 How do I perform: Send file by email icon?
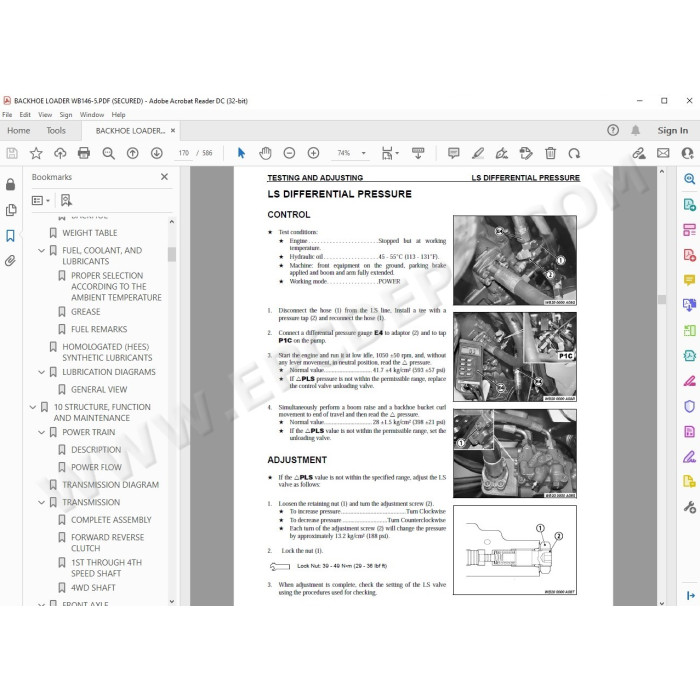pyautogui.click(x=663, y=153)
